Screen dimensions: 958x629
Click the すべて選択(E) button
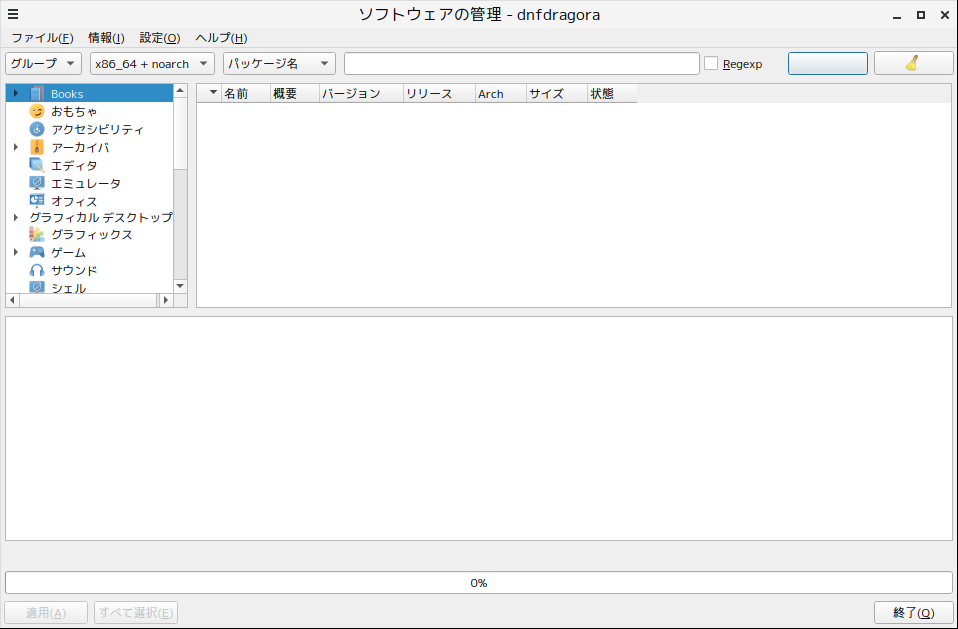click(x=136, y=613)
